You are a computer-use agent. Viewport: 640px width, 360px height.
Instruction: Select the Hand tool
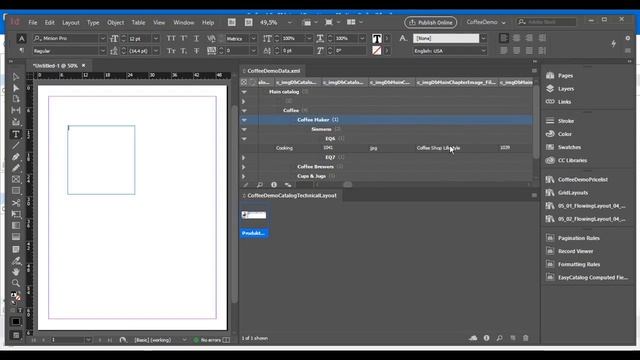coord(16,272)
